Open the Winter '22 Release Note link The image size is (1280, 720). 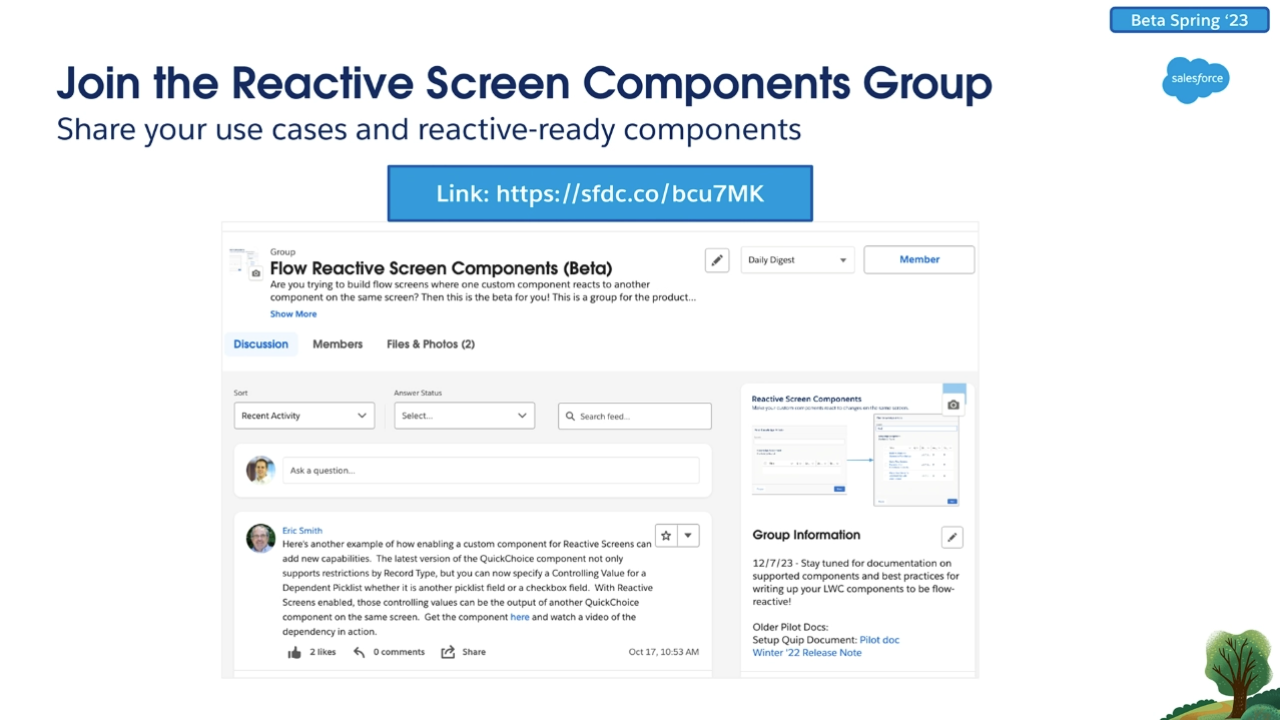807,653
